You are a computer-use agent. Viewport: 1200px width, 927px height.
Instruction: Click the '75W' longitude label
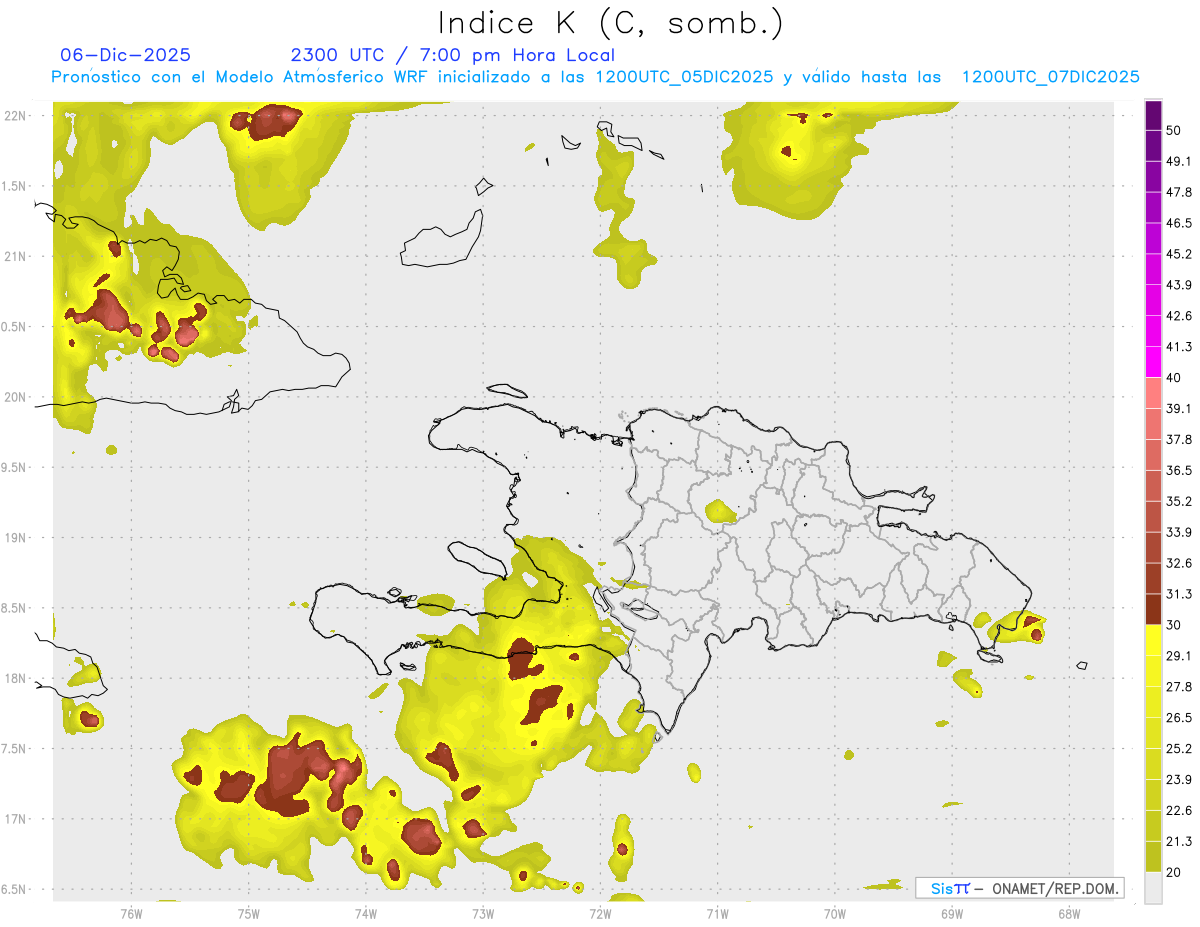248,913
